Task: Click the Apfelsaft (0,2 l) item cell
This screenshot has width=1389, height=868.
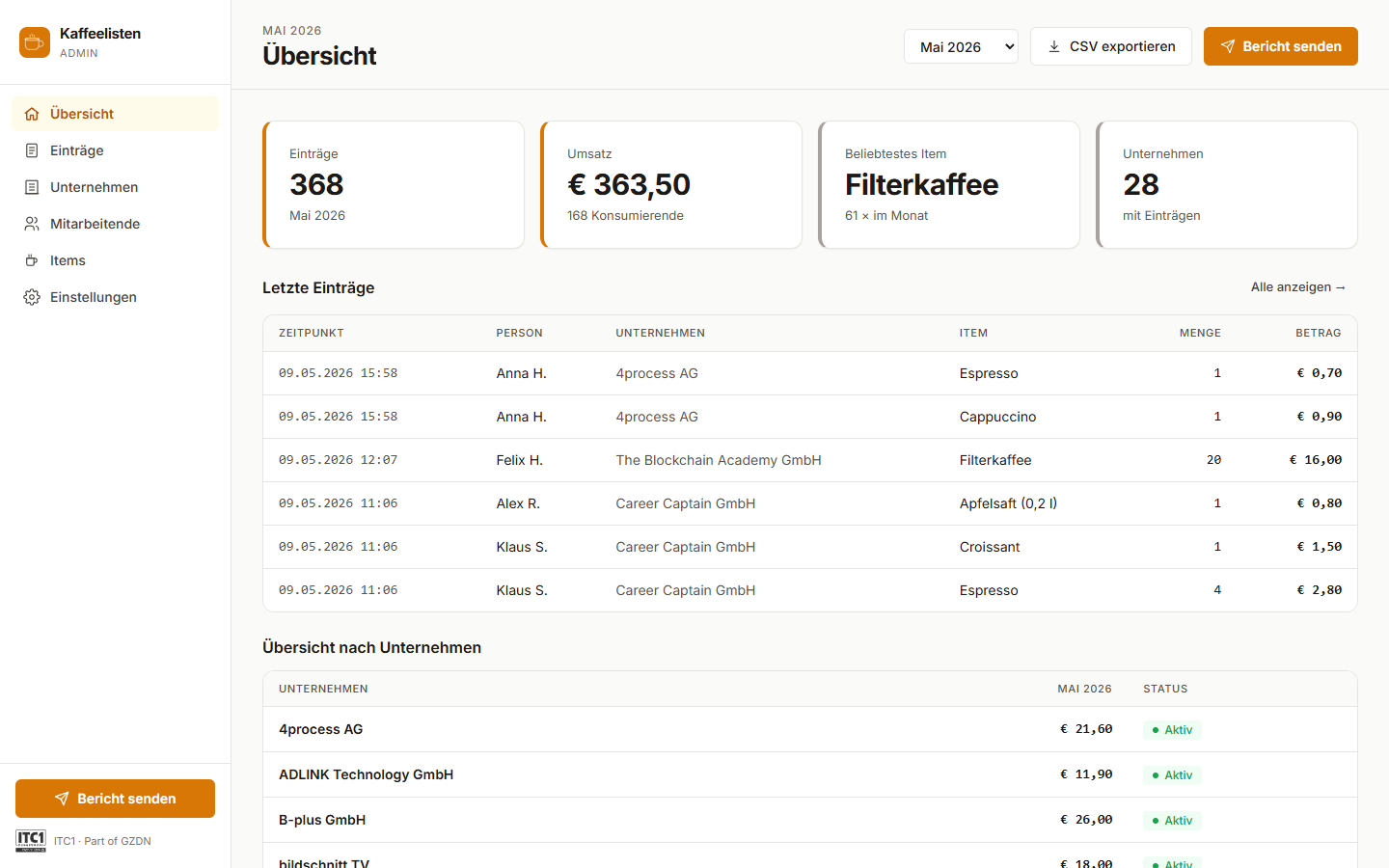Action: click(x=1008, y=503)
